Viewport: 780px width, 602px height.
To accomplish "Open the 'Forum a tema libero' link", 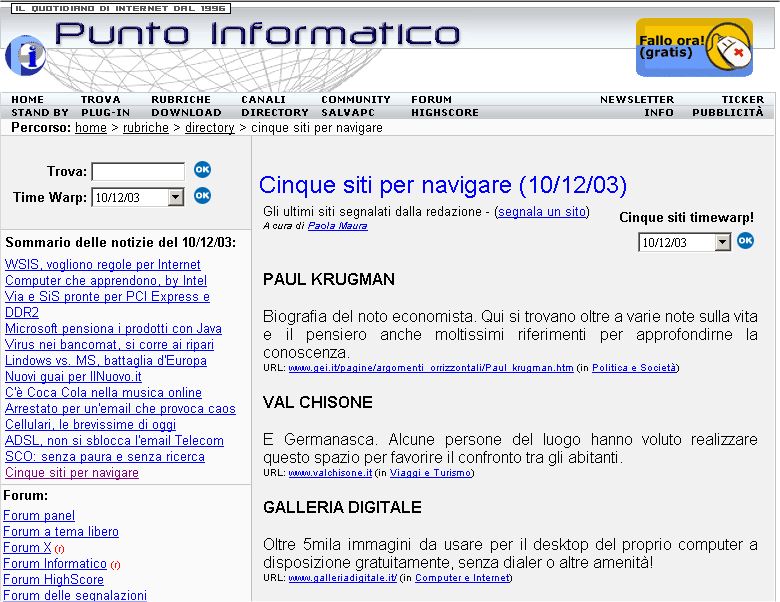I will click(61, 531).
